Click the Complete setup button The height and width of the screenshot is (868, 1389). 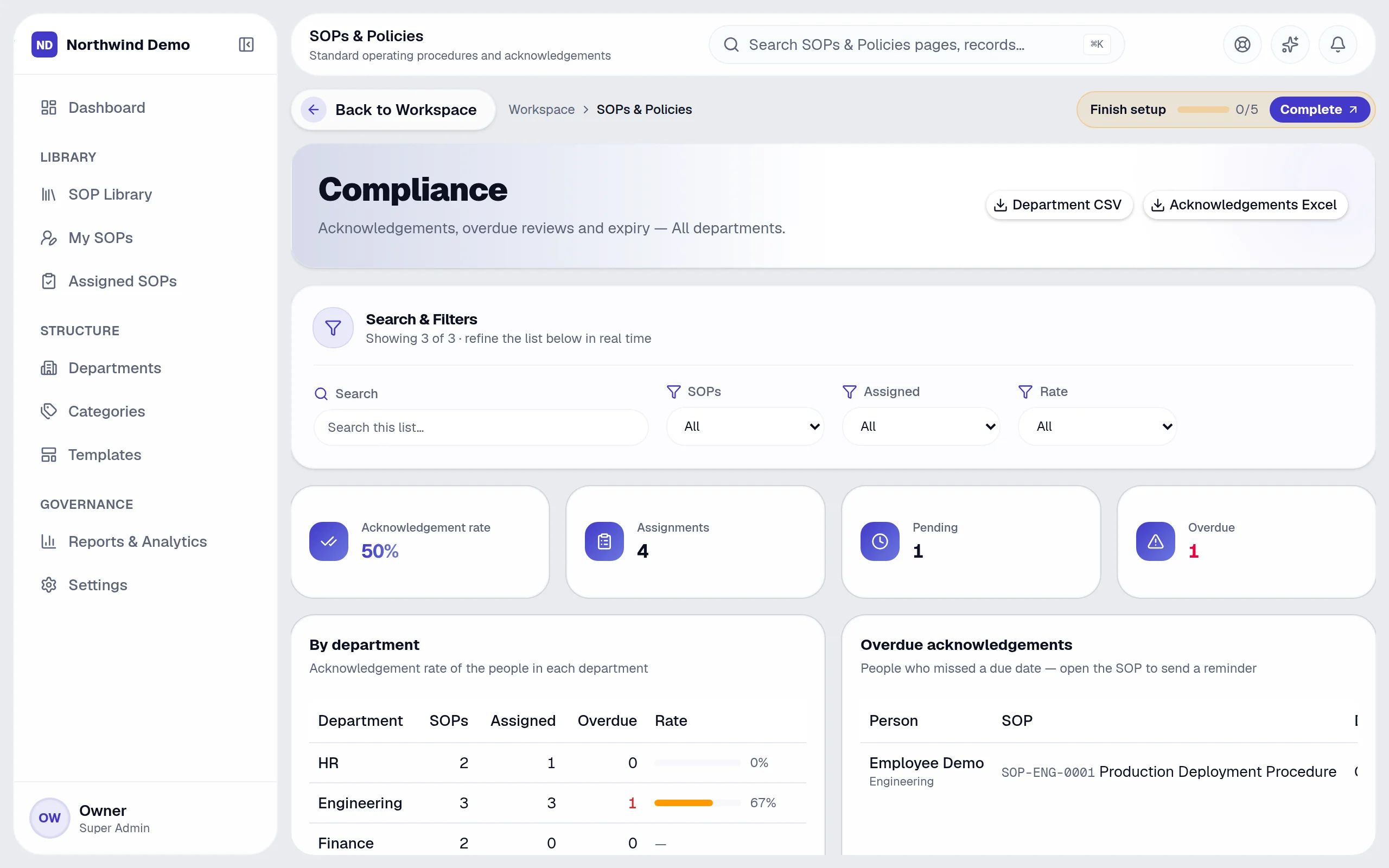[x=1319, y=109]
